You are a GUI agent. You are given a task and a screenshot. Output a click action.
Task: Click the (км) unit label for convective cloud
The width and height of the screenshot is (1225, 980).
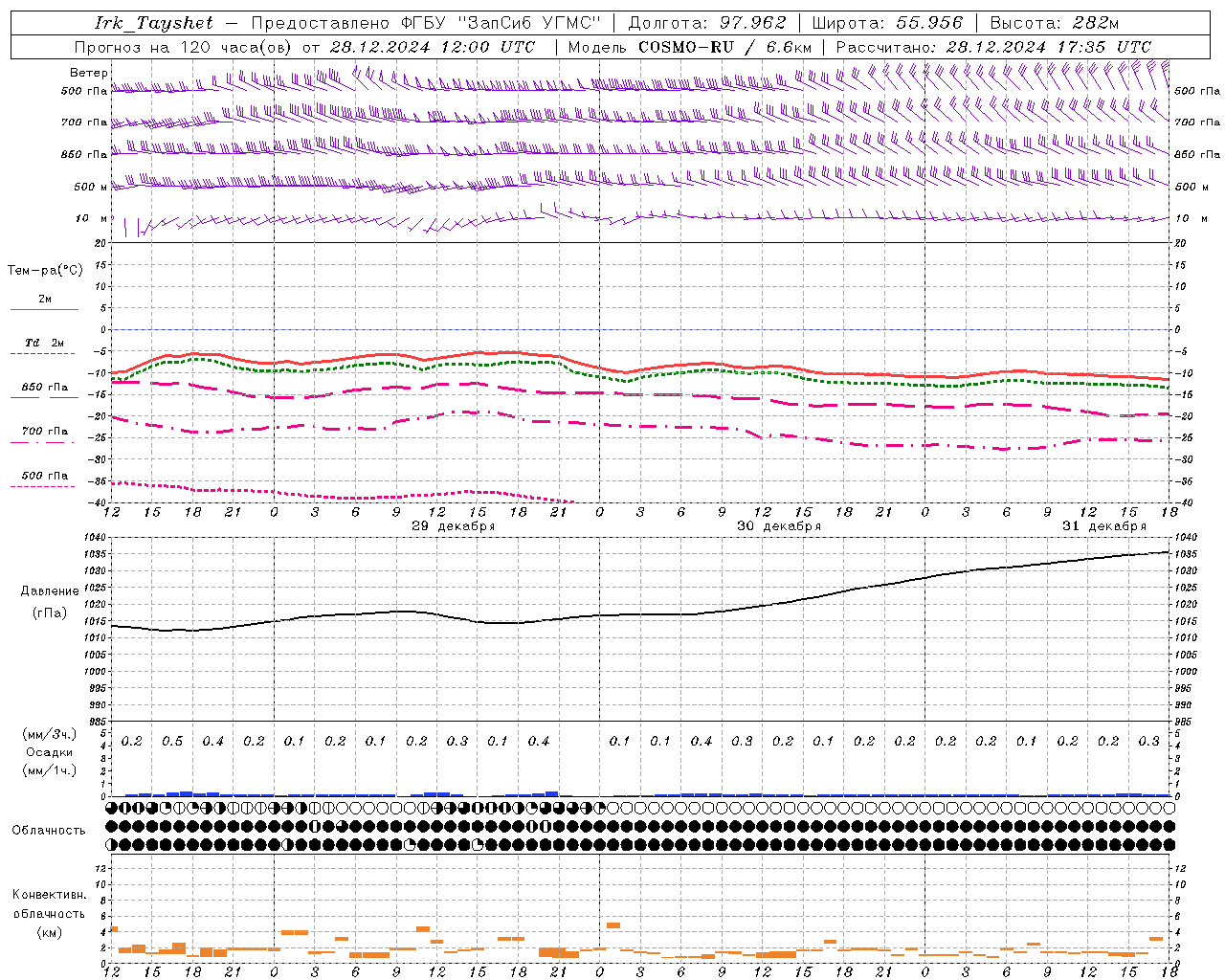[x=50, y=932]
